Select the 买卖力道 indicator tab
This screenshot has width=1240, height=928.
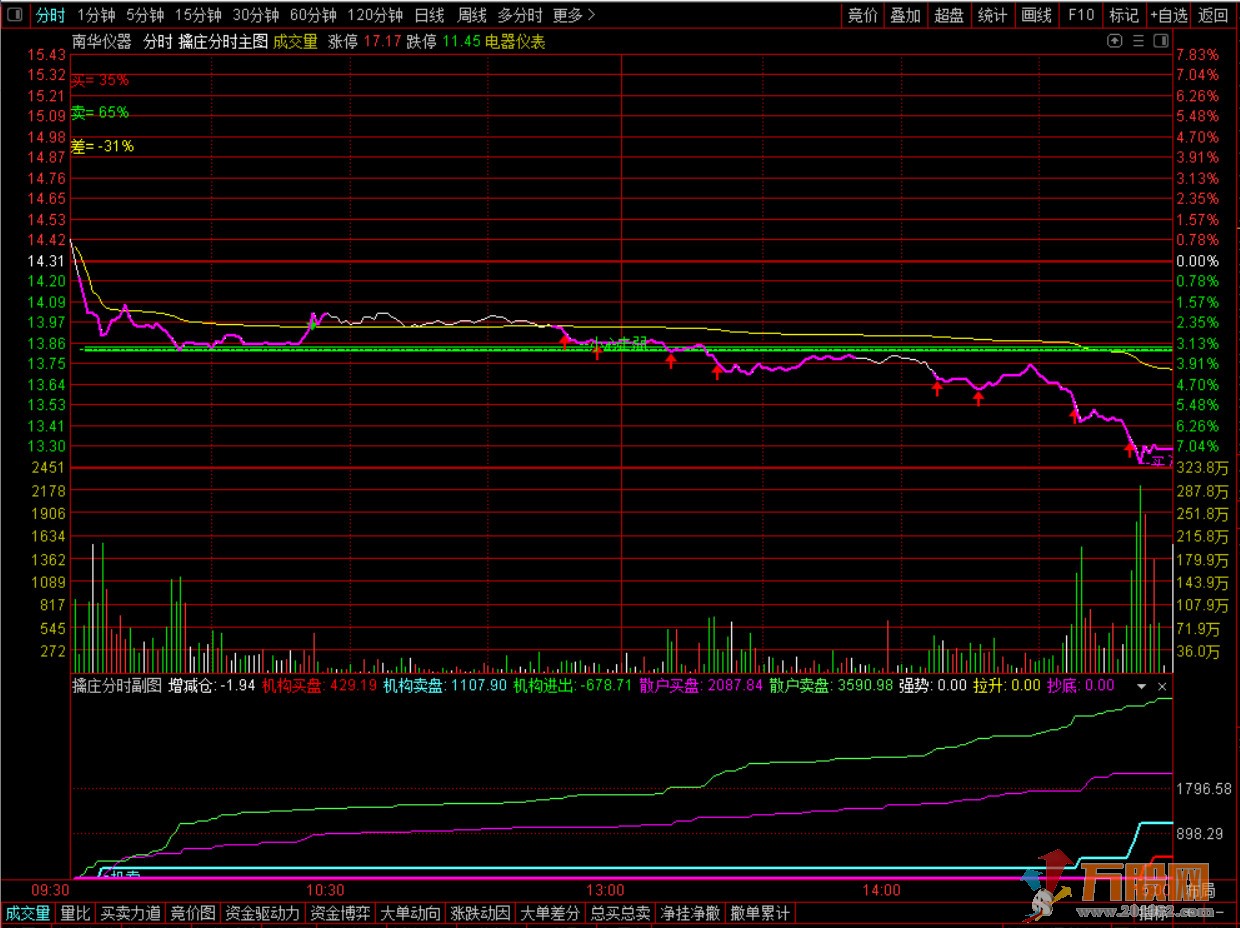pyautogui.click(x=130, y=913)
